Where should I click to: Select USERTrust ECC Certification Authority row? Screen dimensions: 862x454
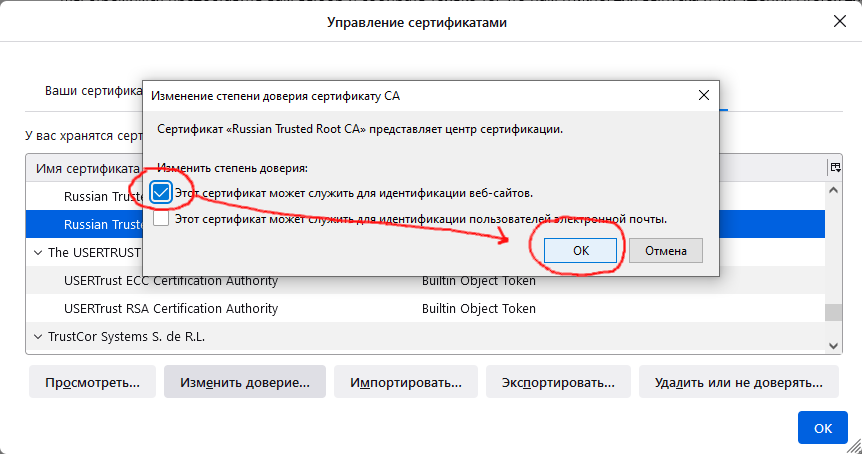click(x=425, y=280)
